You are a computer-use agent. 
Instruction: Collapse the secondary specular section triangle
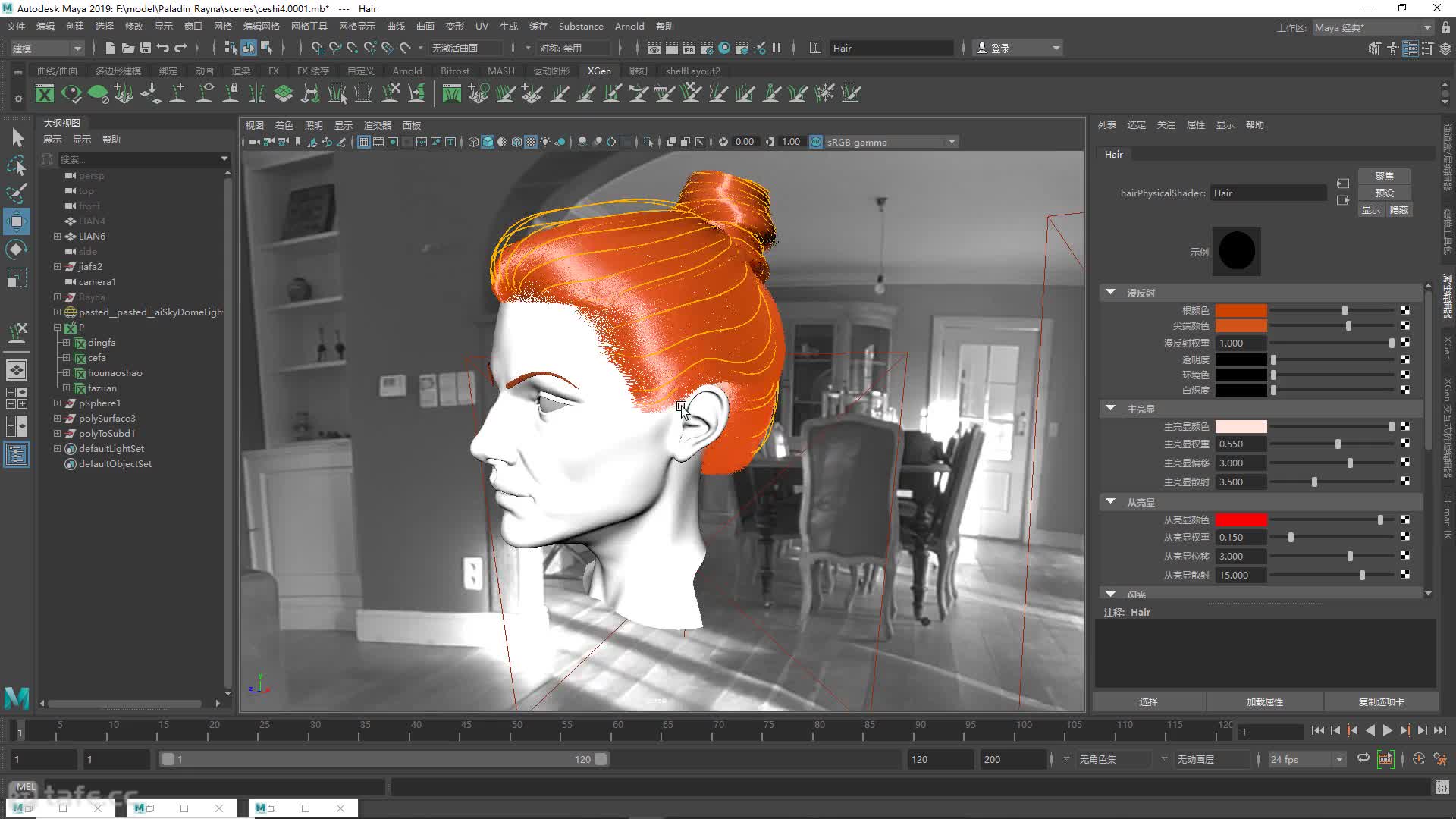click(x=1111, y=501)
